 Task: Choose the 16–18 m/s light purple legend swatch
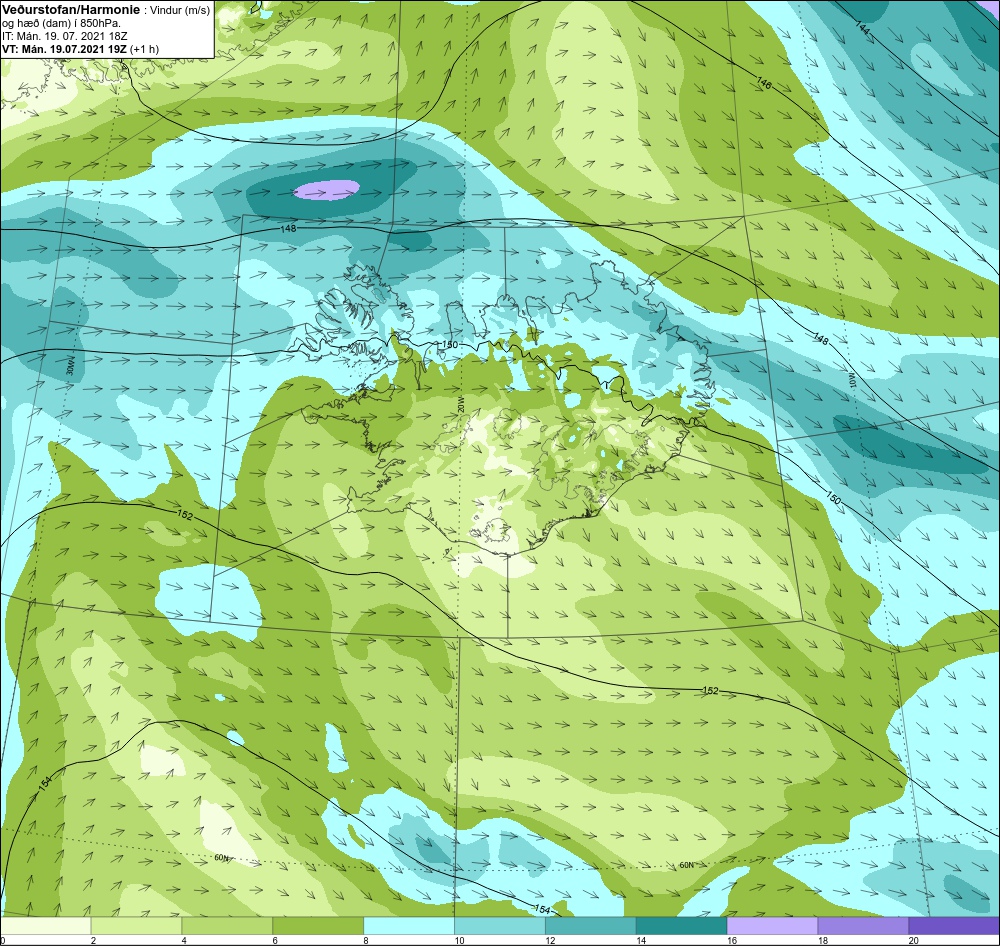[772, 926]
